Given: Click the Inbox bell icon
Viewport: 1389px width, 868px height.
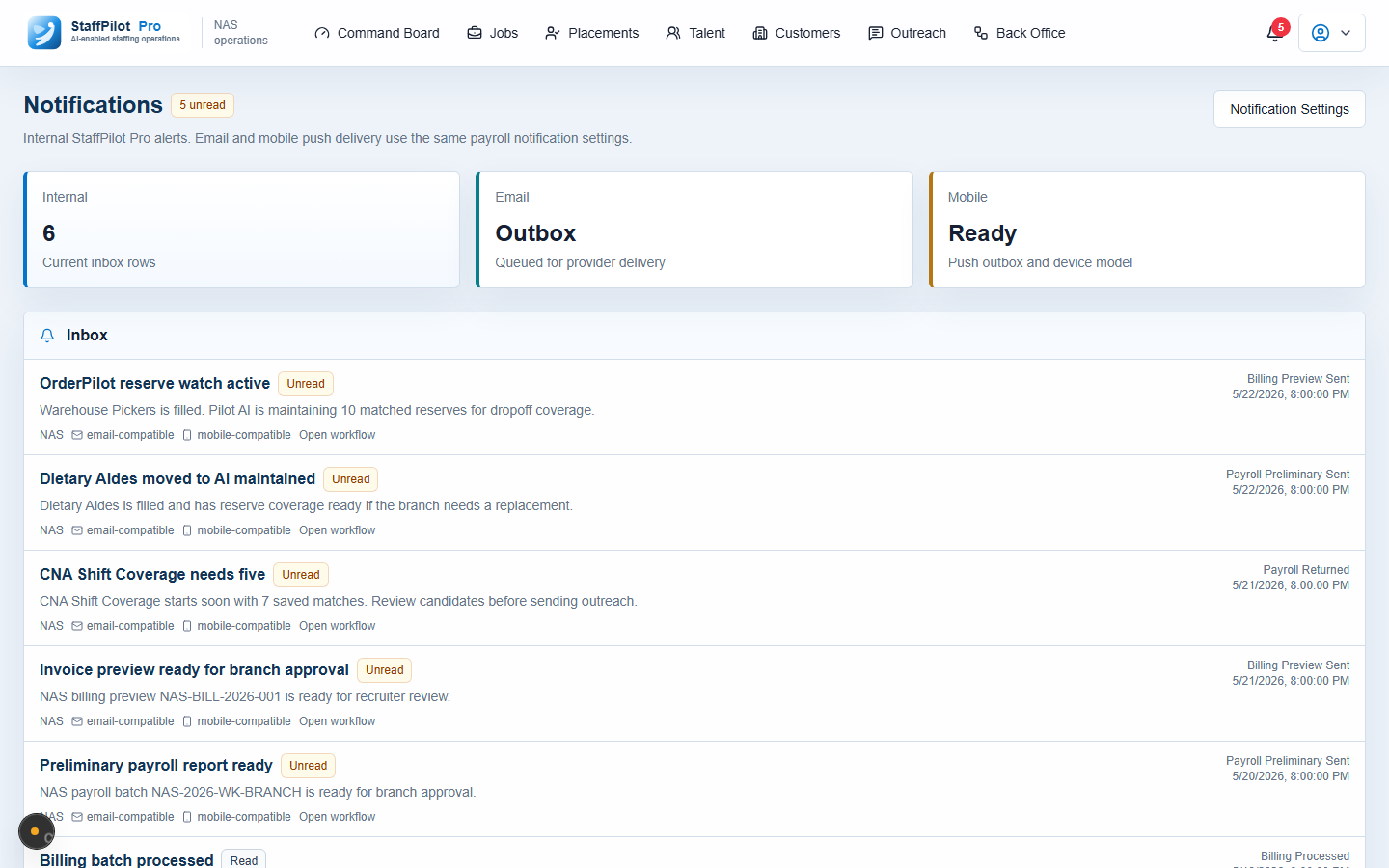Looking at the screenshot, I should click(x=47, y=336).
